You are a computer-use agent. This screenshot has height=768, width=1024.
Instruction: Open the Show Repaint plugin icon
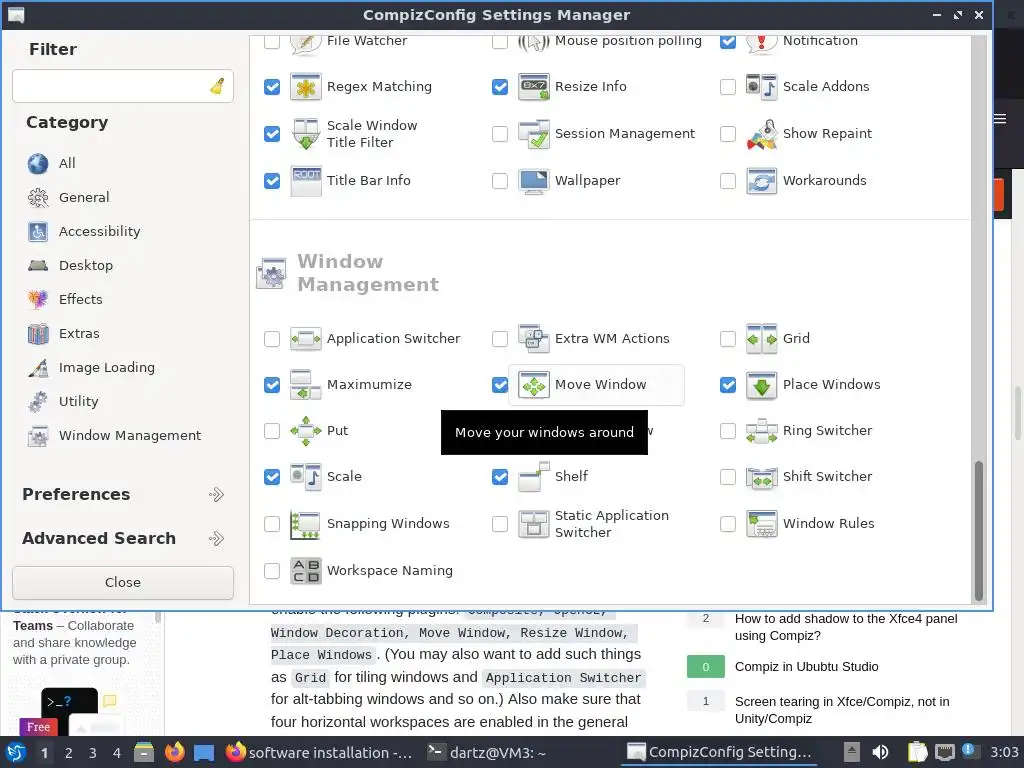761,134
